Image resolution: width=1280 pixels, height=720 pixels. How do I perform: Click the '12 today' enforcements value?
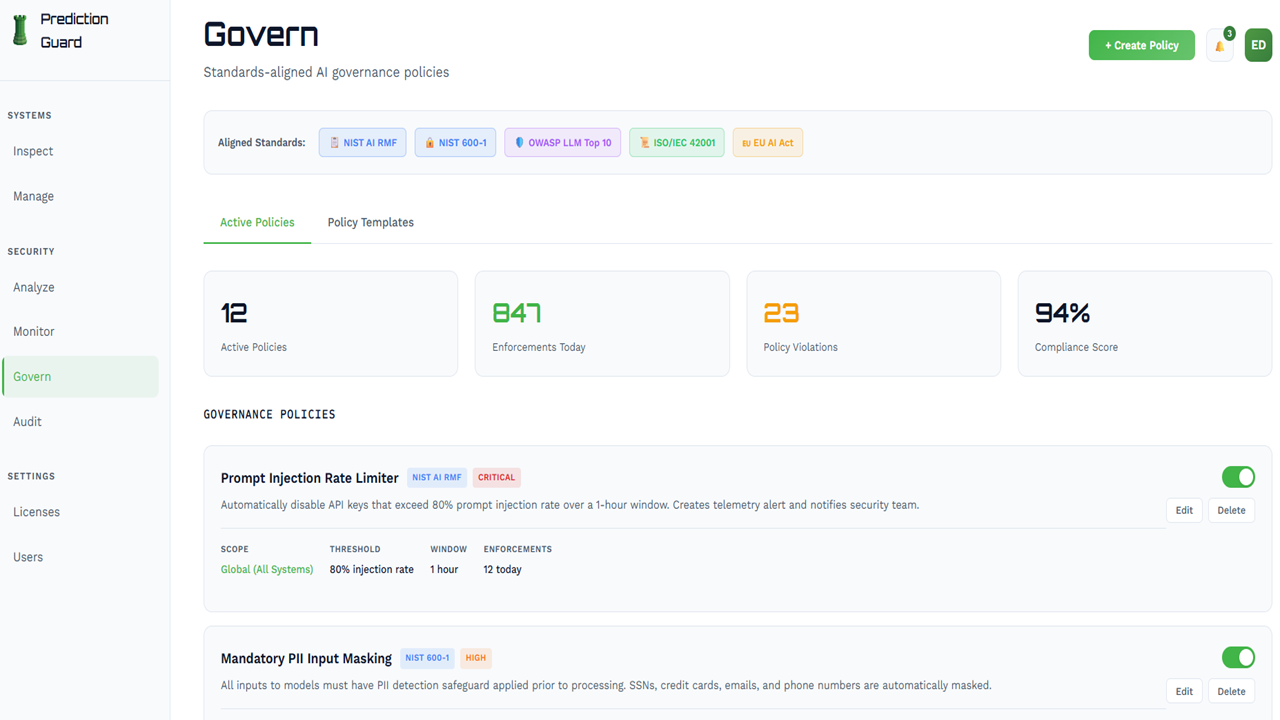click(x=503, y=569)
